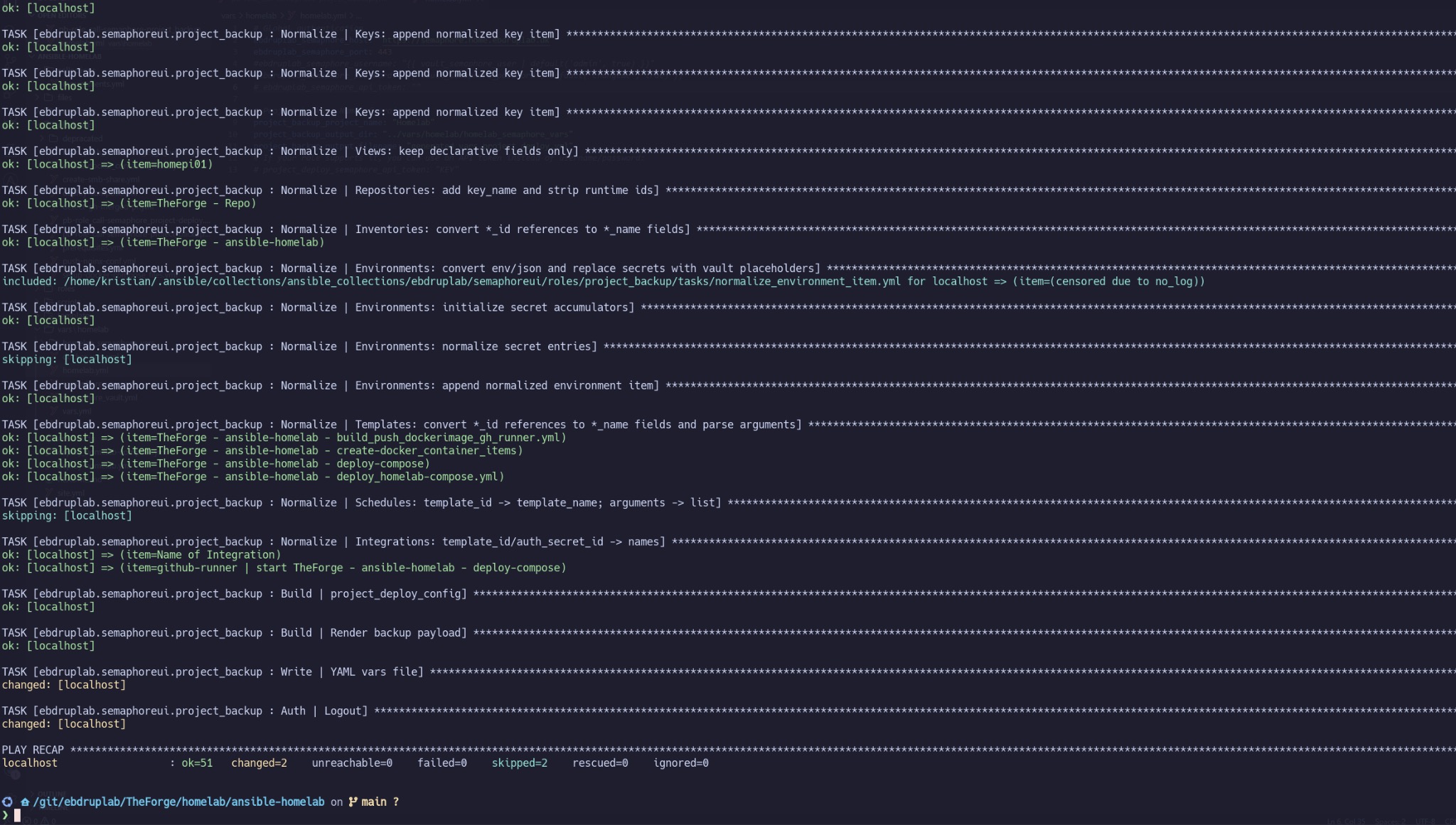The width and height of the screenshot is (1456, 825).
Task: Click the 'rescued=0' recap value
Action: coord(600,762)
